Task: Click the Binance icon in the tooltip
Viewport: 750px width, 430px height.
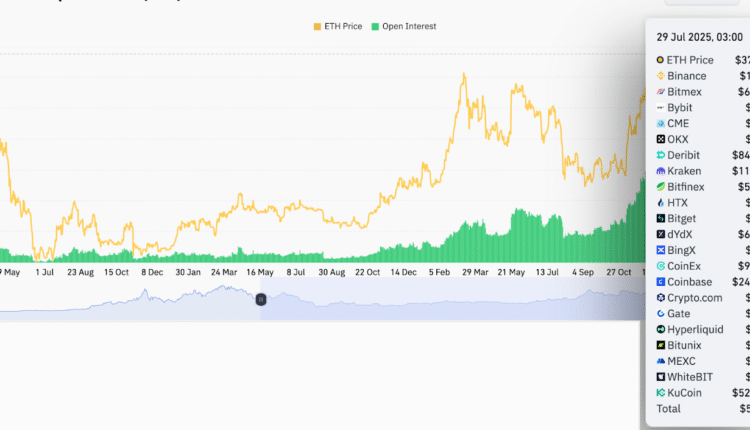Action: (660, 76)
